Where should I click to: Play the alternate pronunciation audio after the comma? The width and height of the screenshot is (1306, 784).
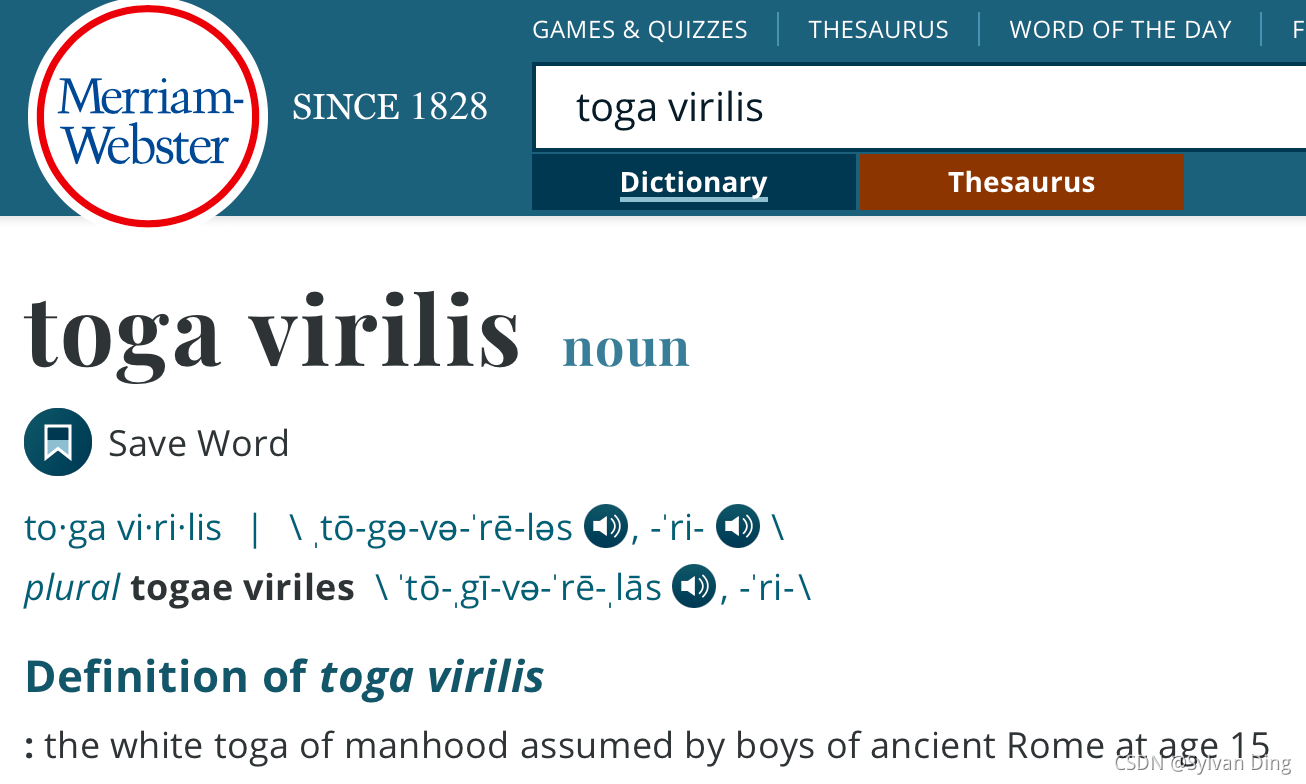[738, 527]
